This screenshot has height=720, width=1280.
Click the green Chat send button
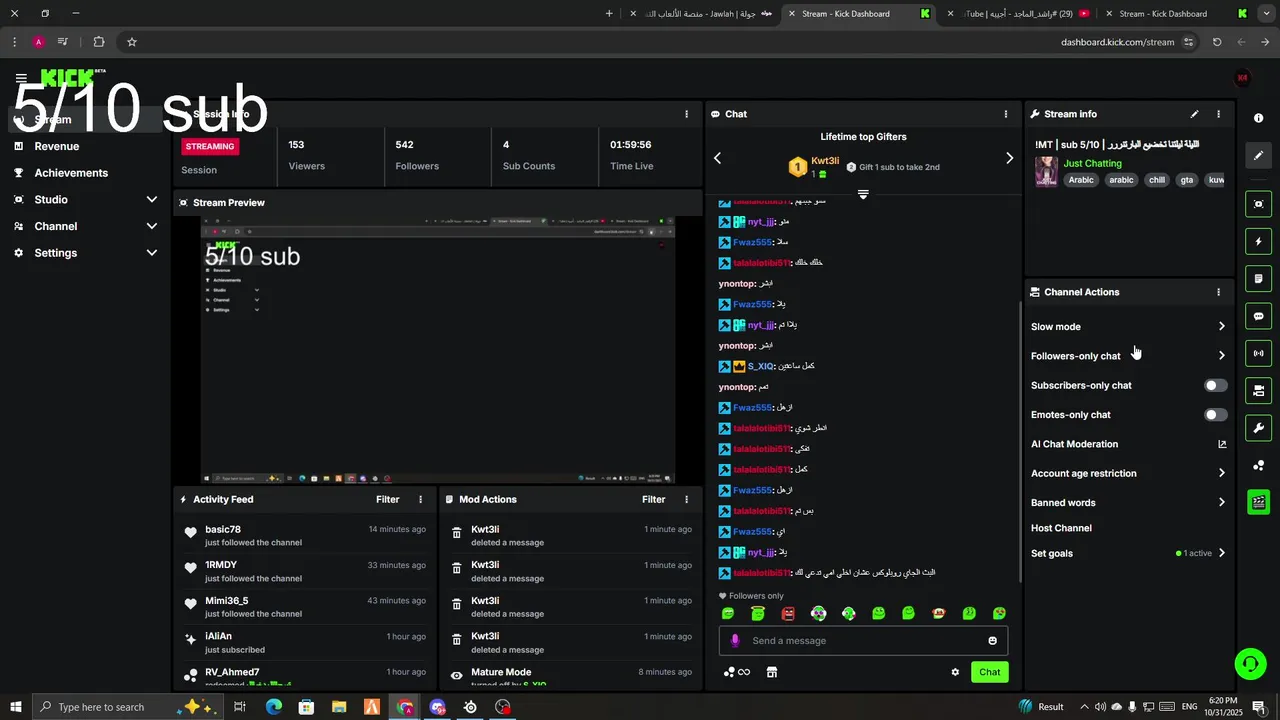pos(989,672)
